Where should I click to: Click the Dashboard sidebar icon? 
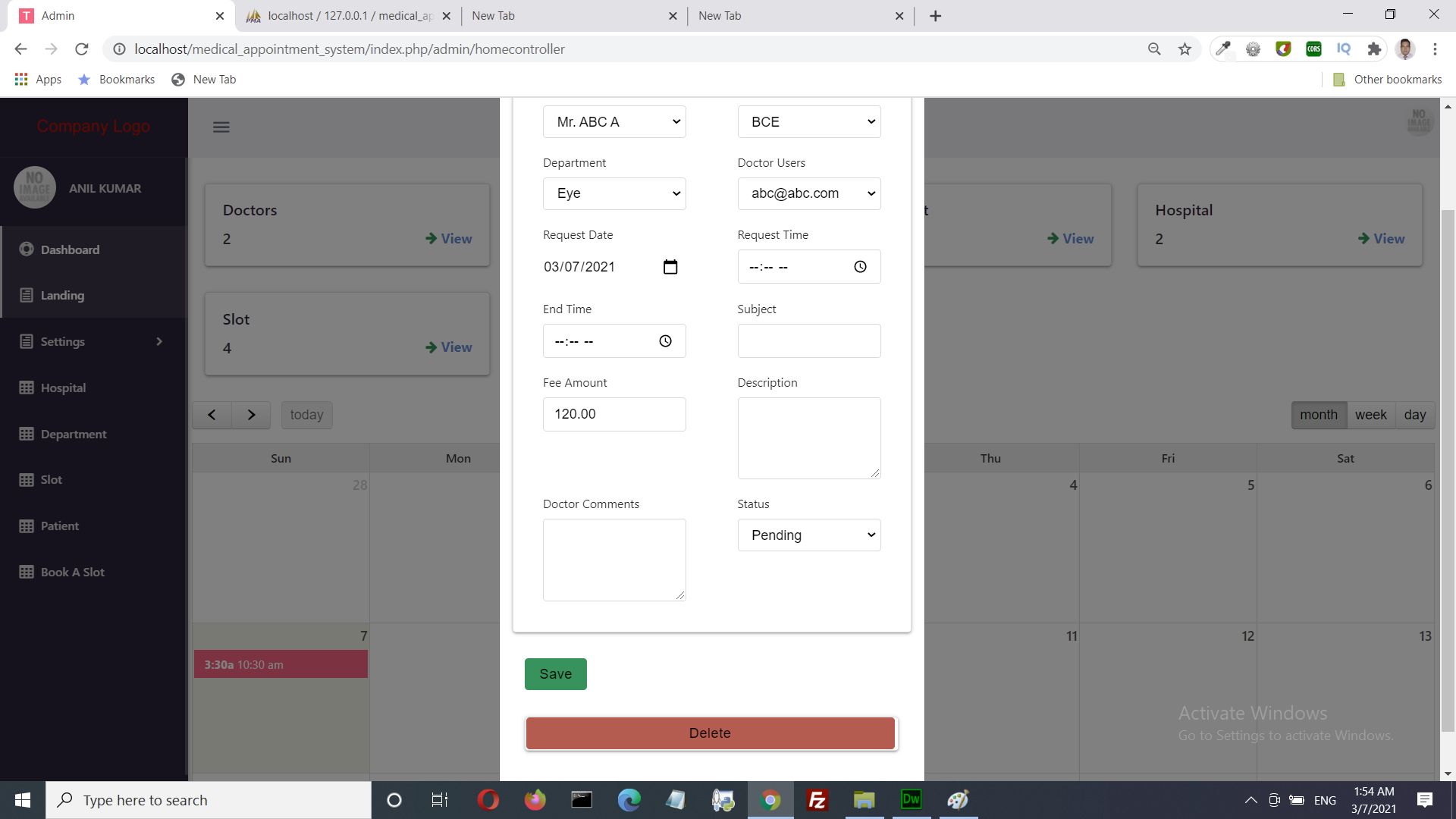tap(27, 249)
